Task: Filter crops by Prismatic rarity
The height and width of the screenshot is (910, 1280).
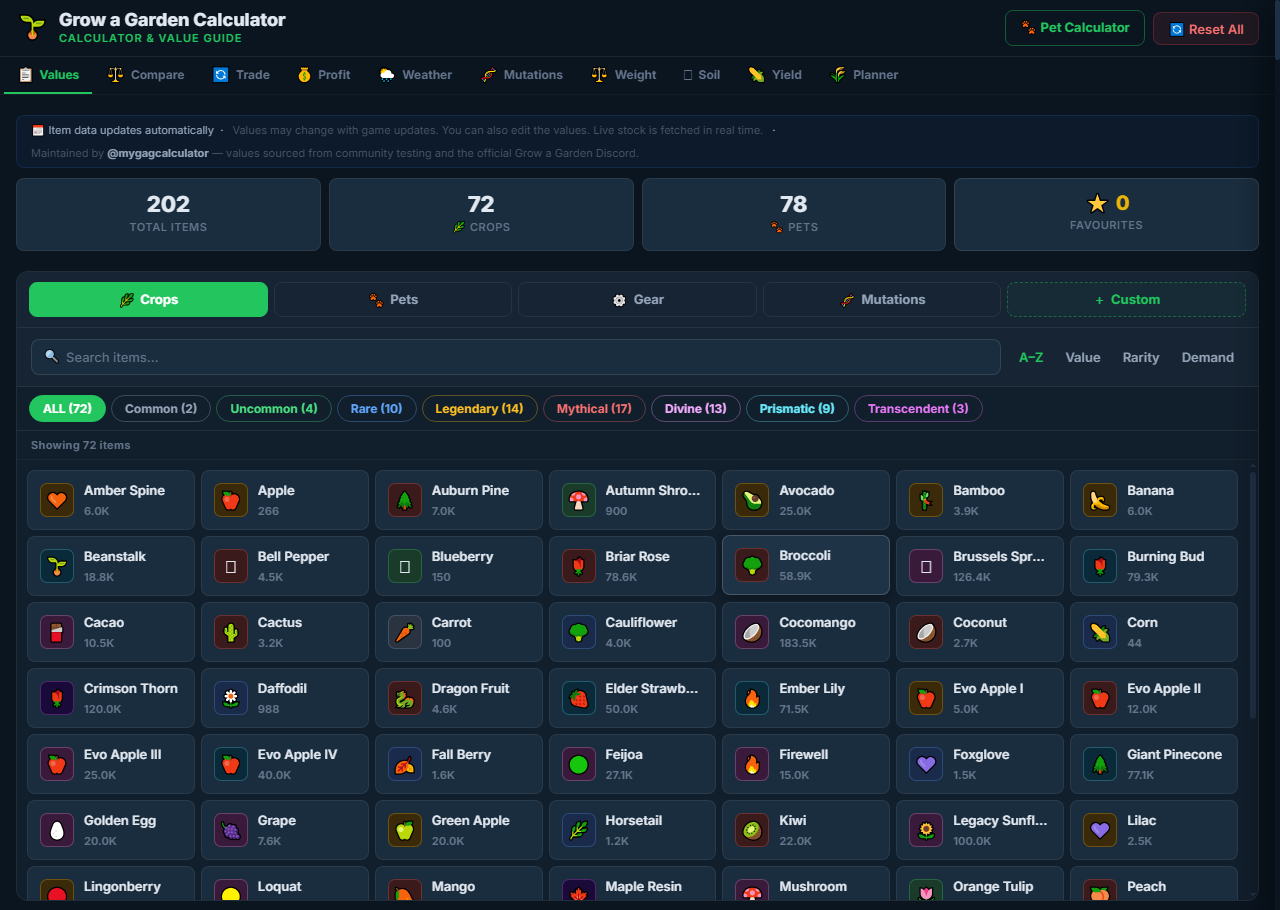Action: coord(797,408)
